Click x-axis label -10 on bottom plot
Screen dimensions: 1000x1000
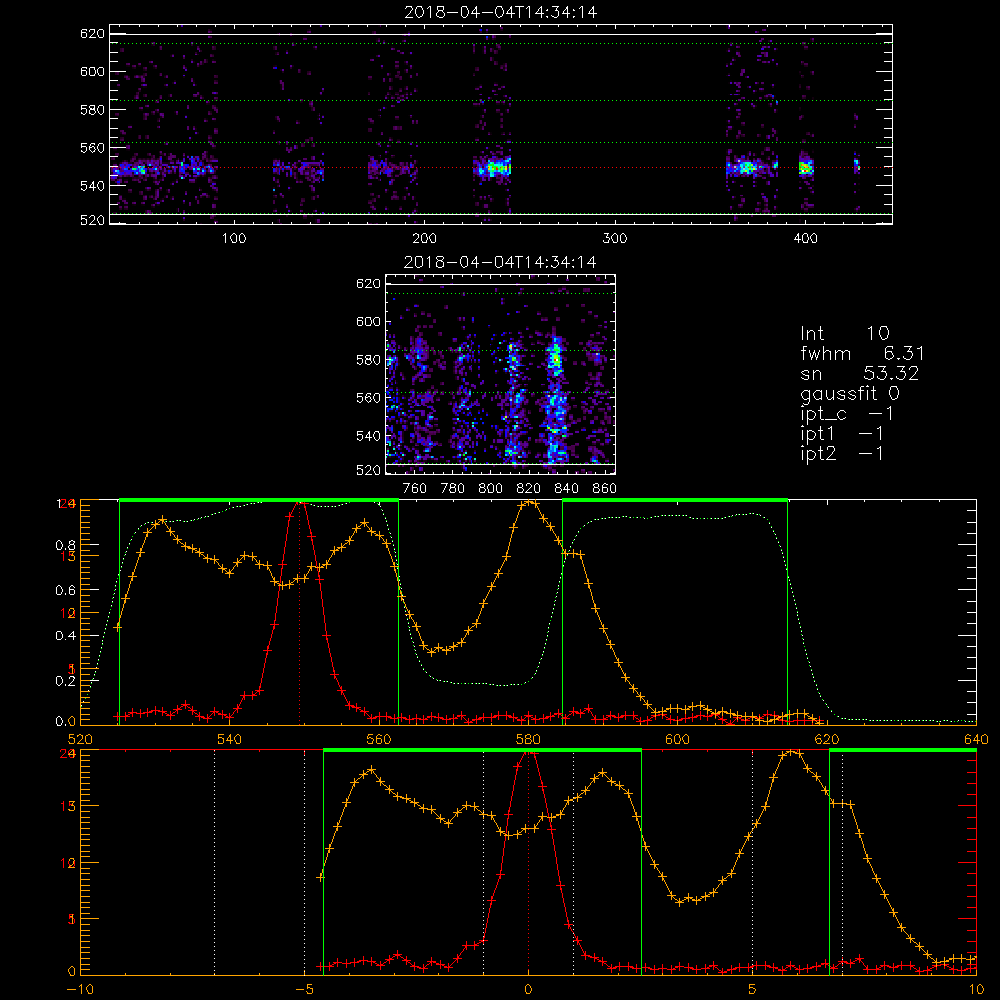(x=80, y=990)
